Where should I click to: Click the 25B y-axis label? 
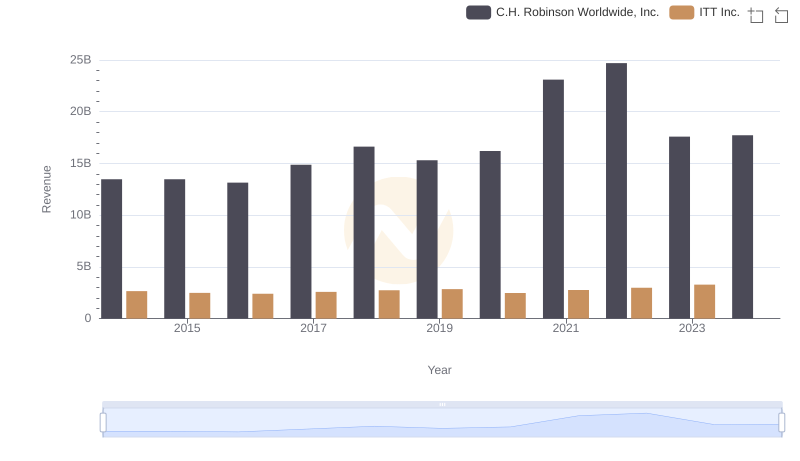point(81,60)
